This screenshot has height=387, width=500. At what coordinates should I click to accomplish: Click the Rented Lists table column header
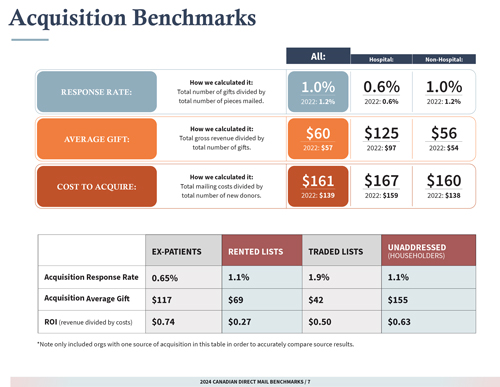tap(262, 250)
